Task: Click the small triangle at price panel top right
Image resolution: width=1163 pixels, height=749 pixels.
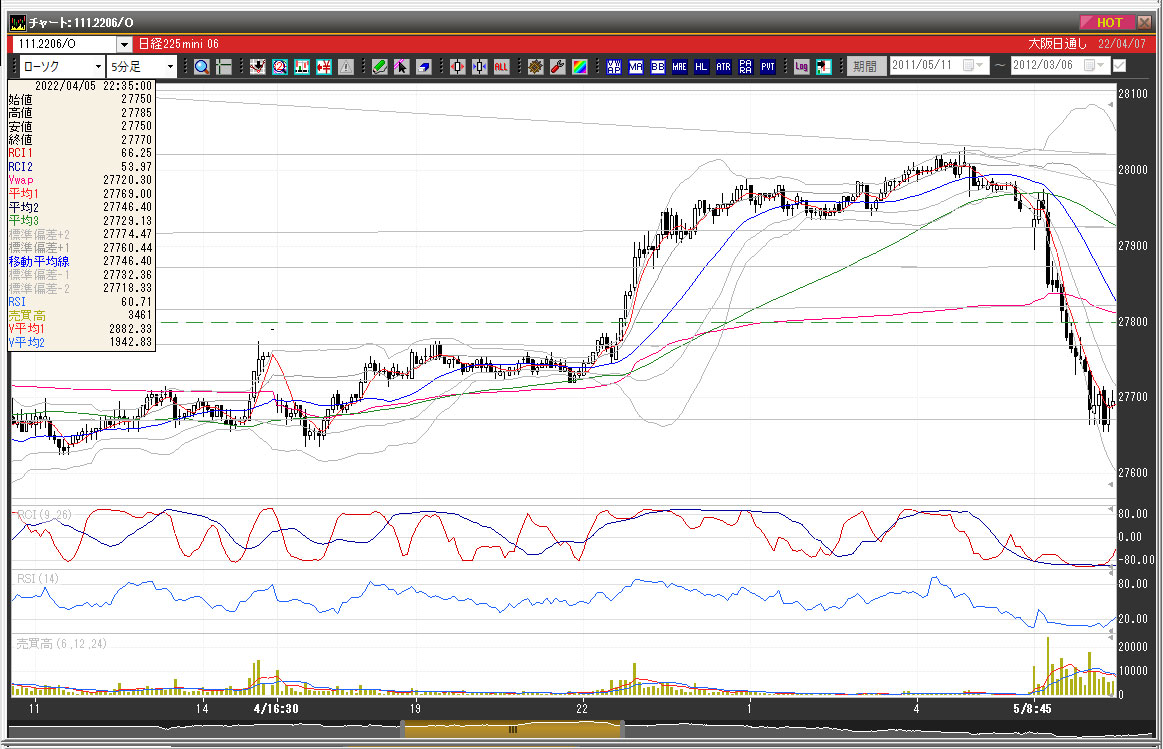Action: (x=1110, y=105)
